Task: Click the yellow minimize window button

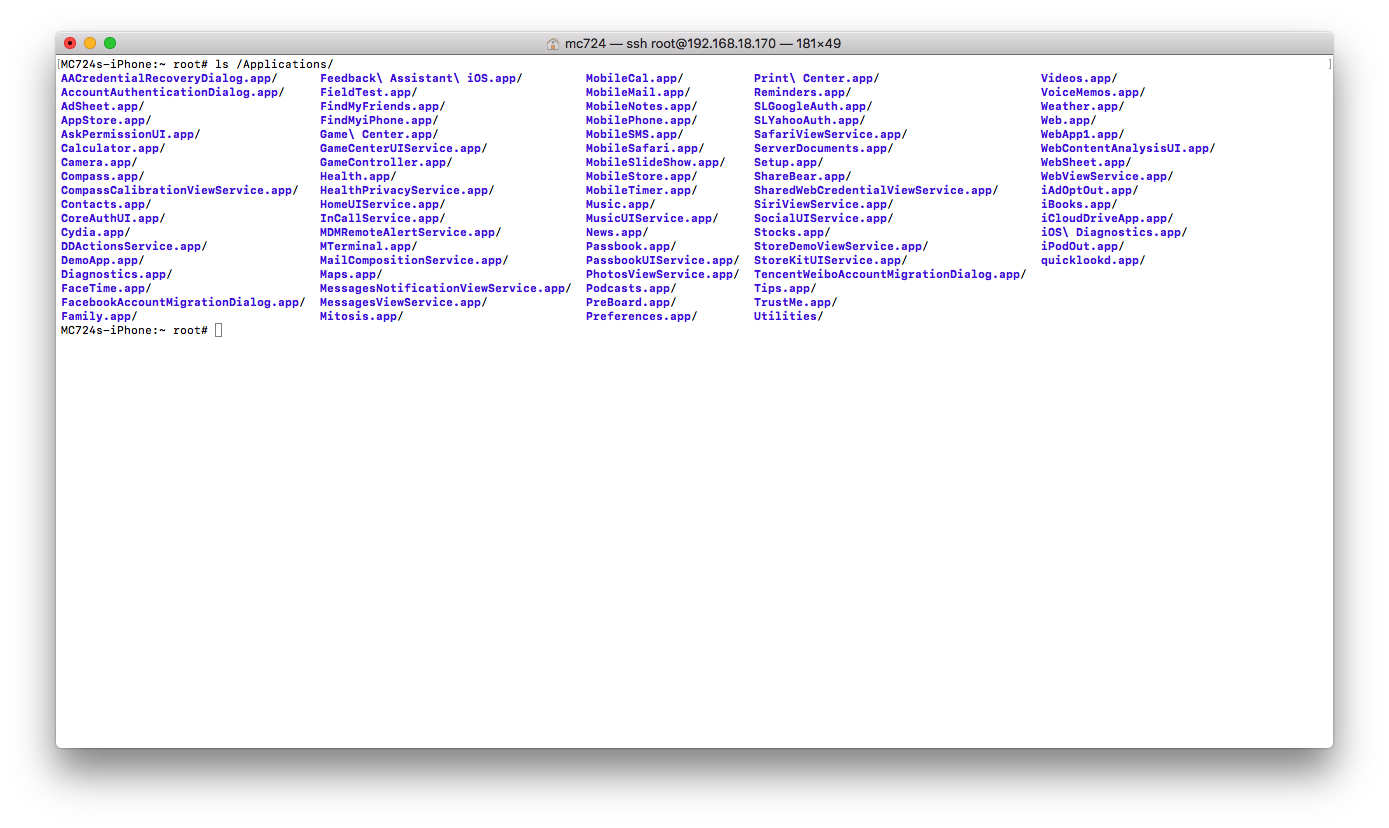Action: (90, 43)
